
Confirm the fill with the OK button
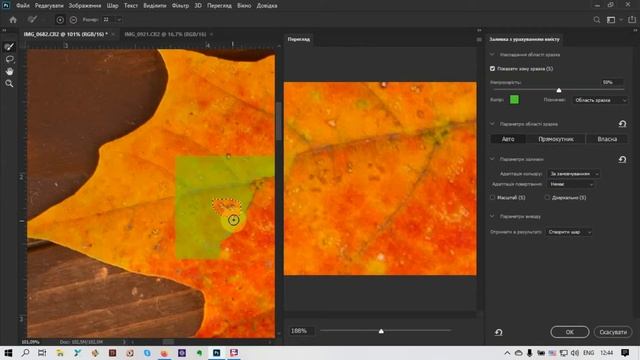pyautogui.click(x=570, y=332)
